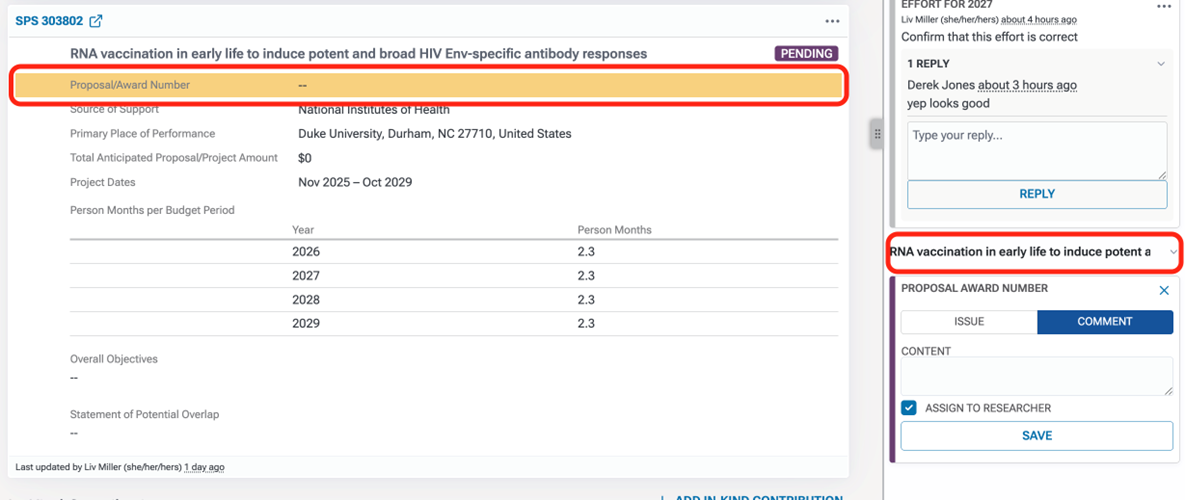This screenshot has width=1185, height=500.
Task: Grab the panel divider drag handle
Action: (877, 134)
